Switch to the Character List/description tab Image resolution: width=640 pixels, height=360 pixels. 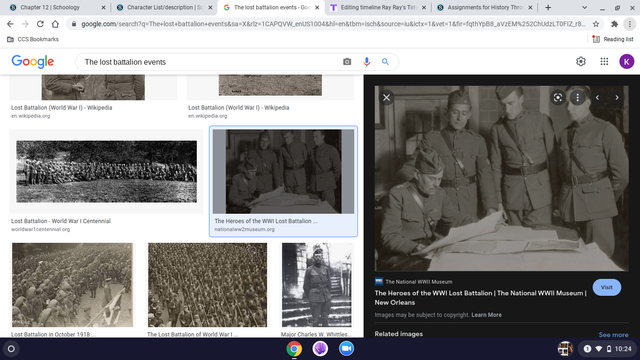[165, 7]
